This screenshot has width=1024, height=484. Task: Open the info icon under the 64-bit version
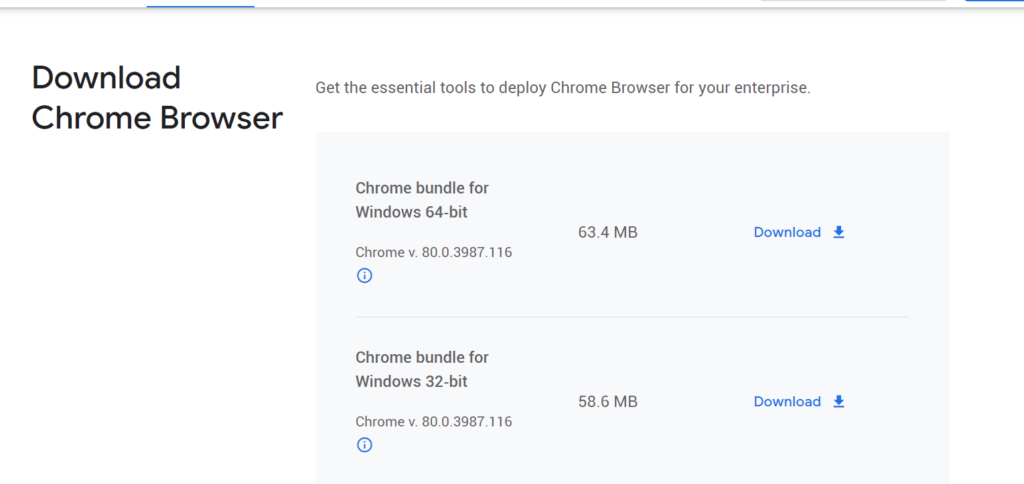364,276
